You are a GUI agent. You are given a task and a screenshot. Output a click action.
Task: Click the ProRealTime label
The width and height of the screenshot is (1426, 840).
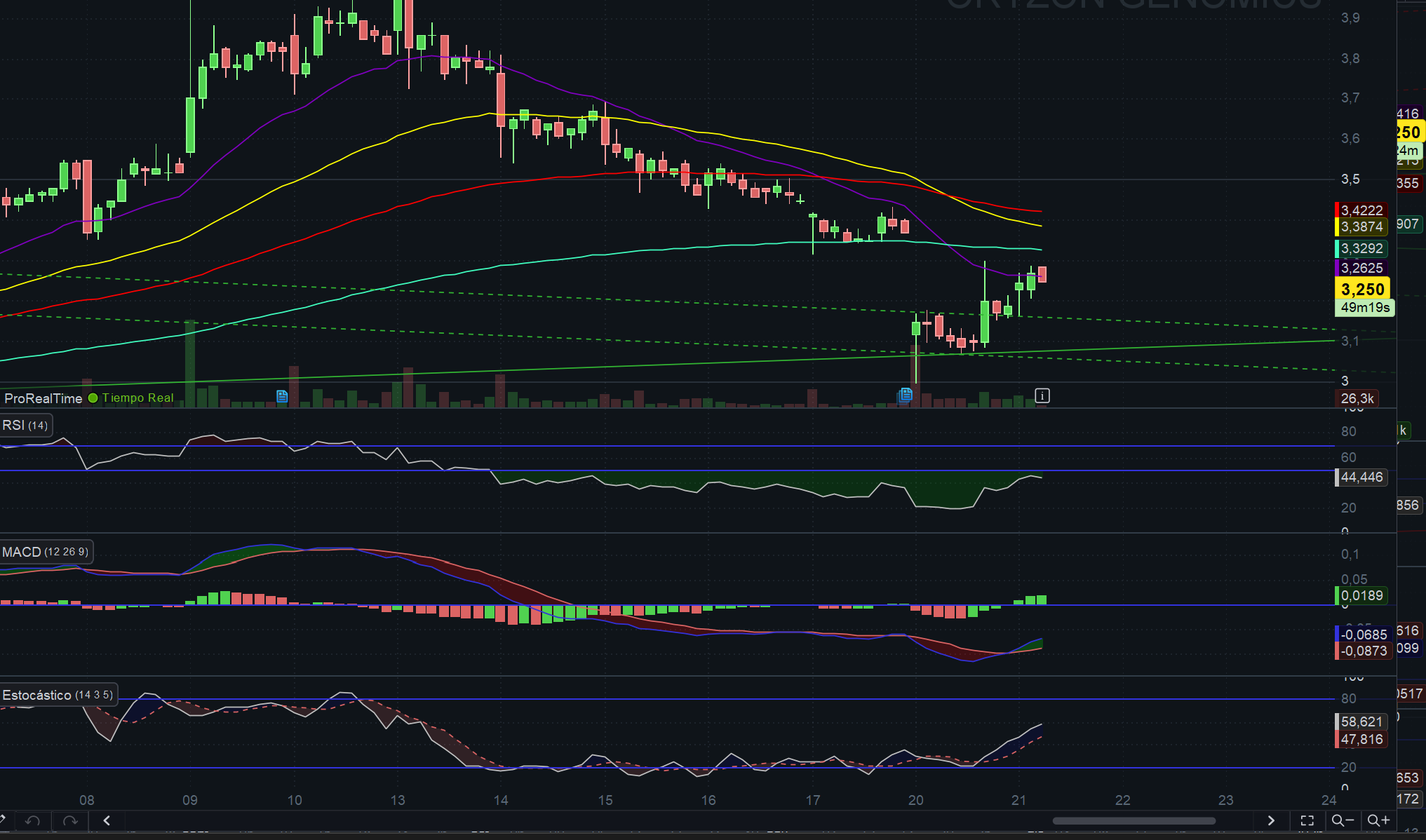(43, 398)
